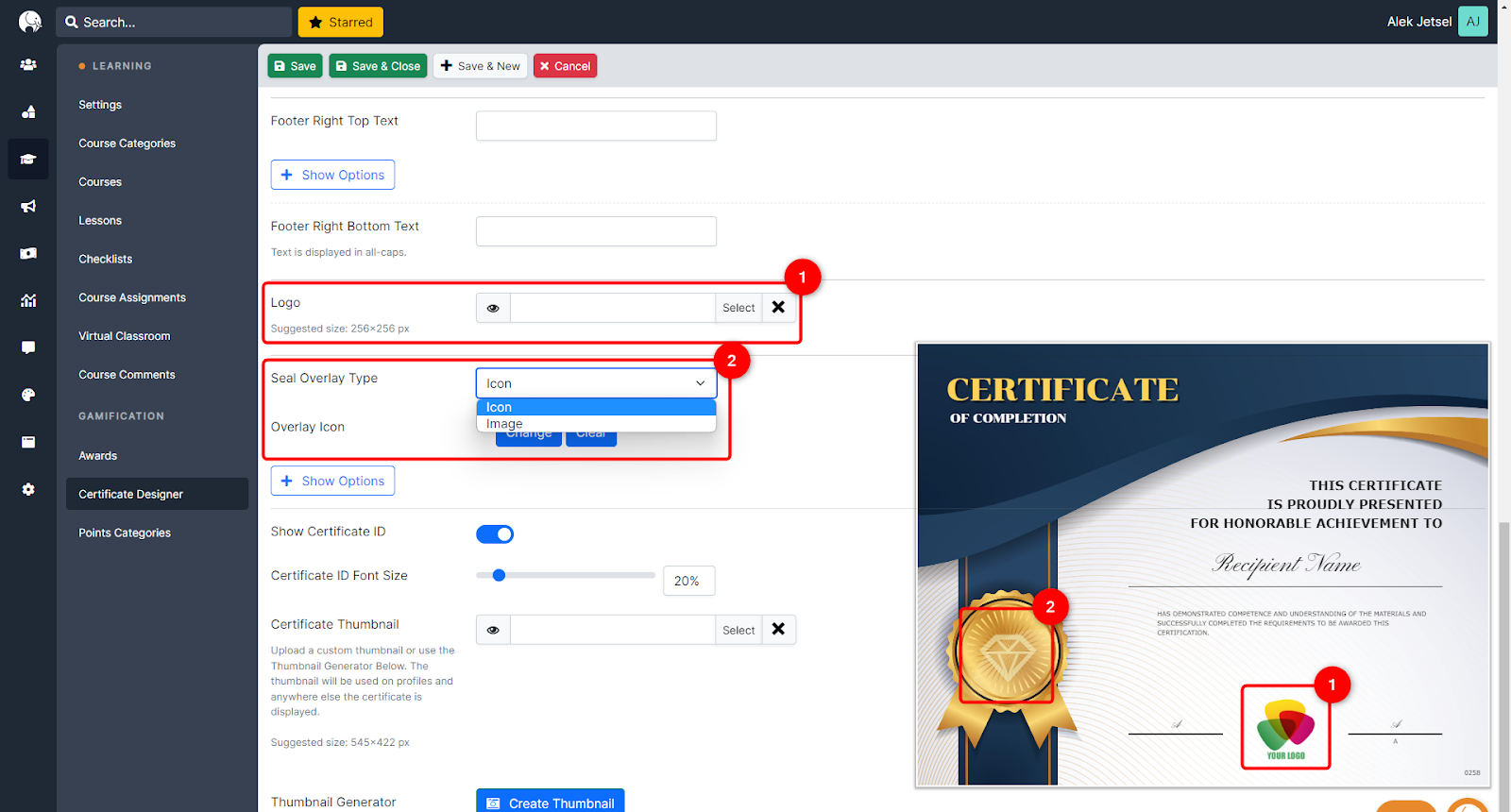This screenshot has width=1511, height=812.
Task: Open Lessons menu item
Action: click(x=100, y=221)
